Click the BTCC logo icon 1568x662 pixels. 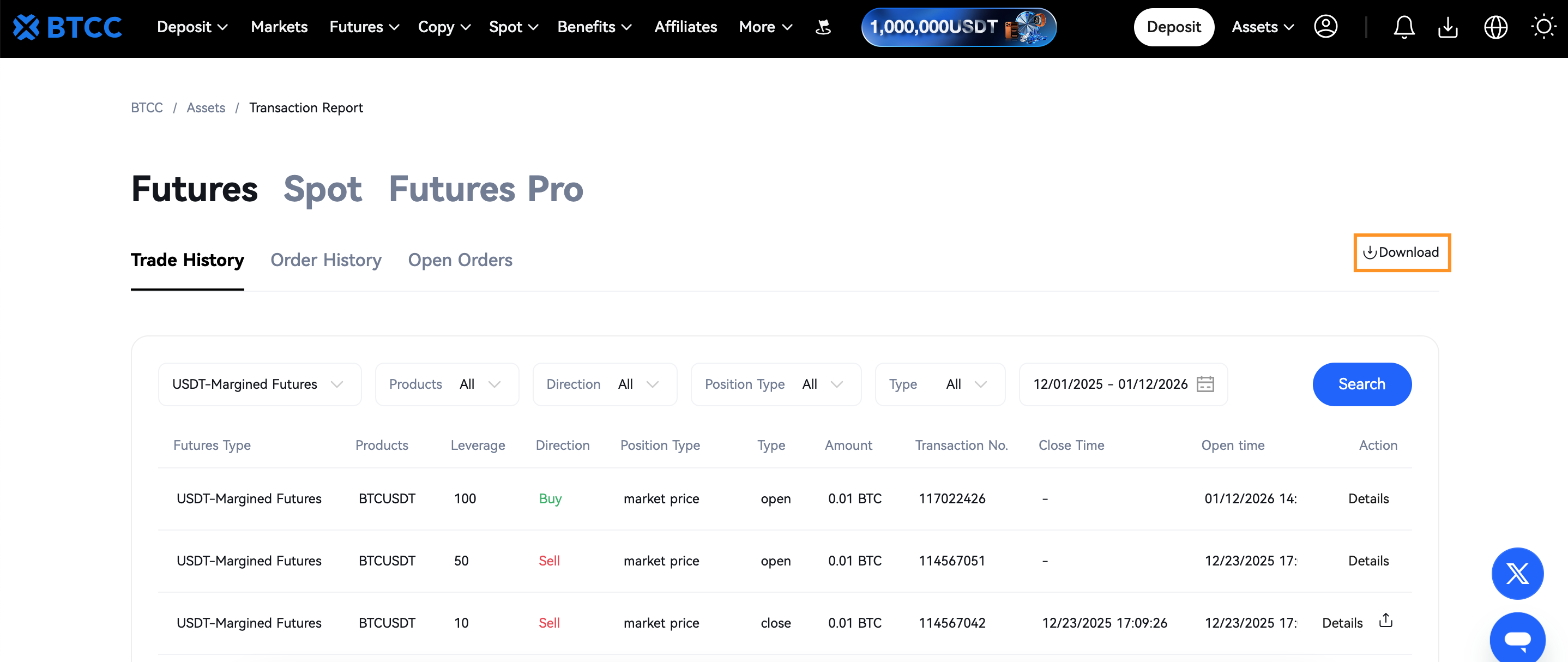click(27, 27)
